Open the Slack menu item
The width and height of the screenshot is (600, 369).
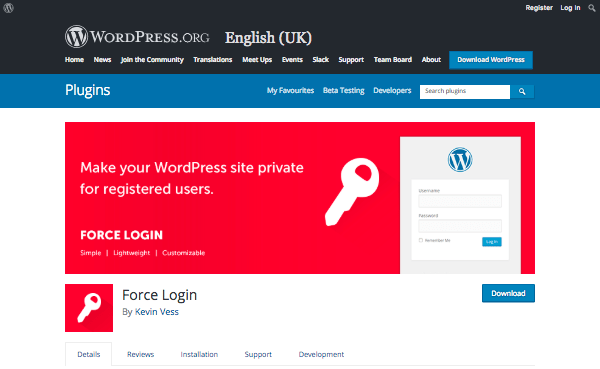(320, 60)
